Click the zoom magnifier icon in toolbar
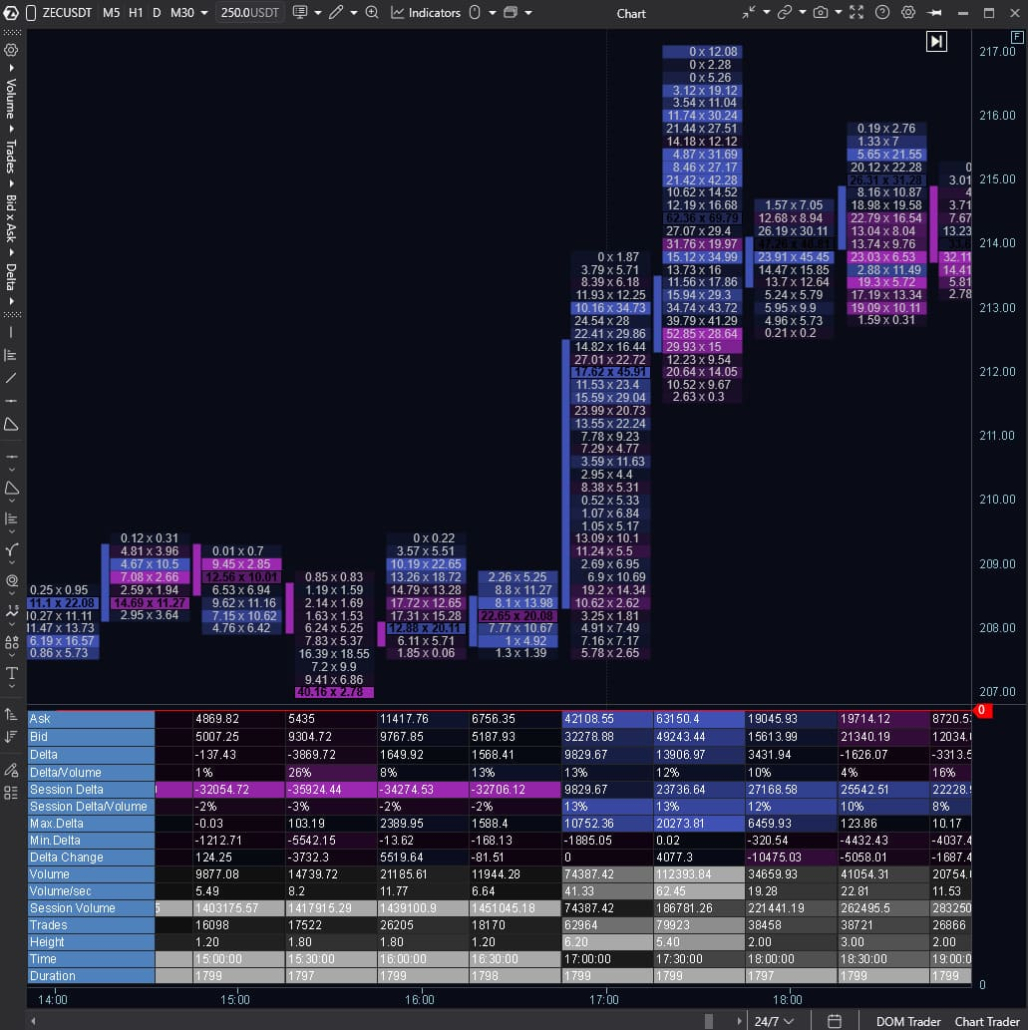The image size is (1028, 1030). [x=372, y=13]
